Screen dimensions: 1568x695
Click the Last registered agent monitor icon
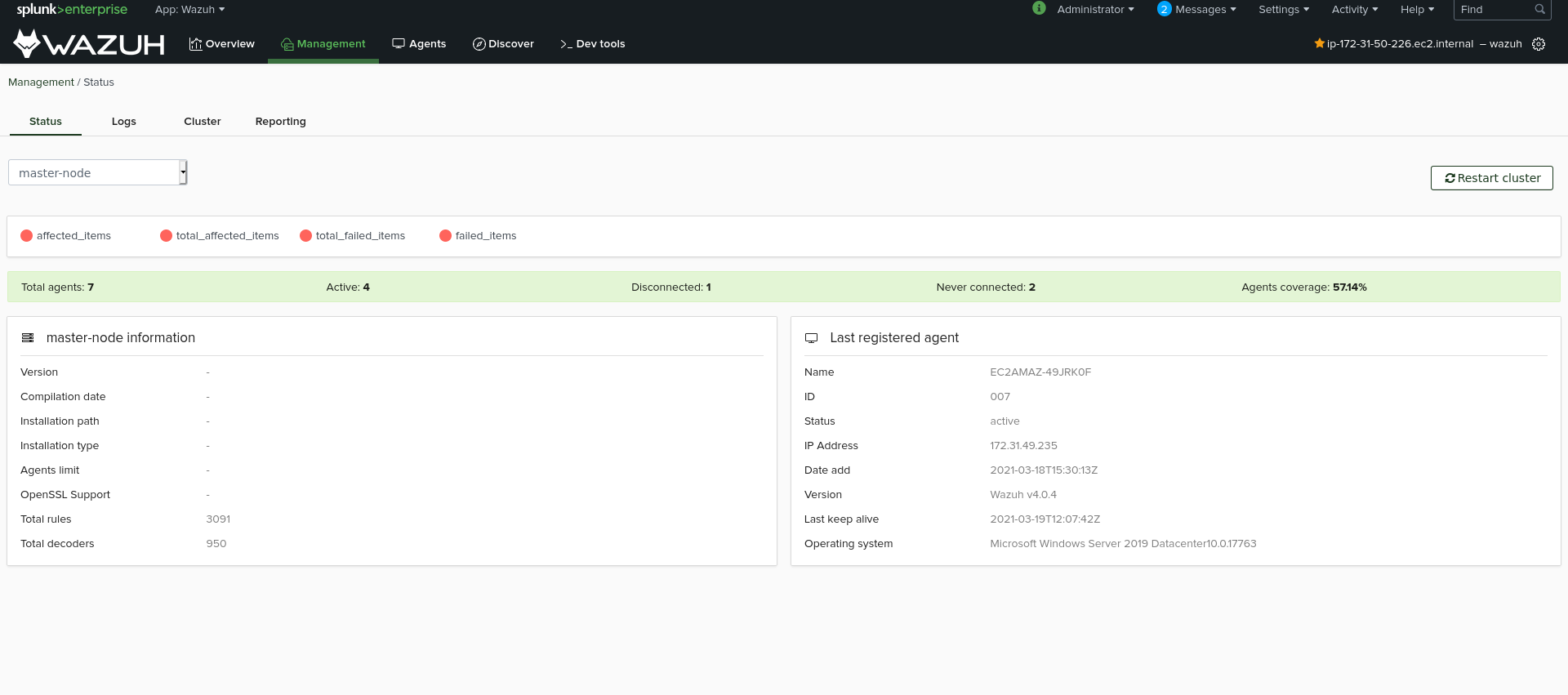811,338
